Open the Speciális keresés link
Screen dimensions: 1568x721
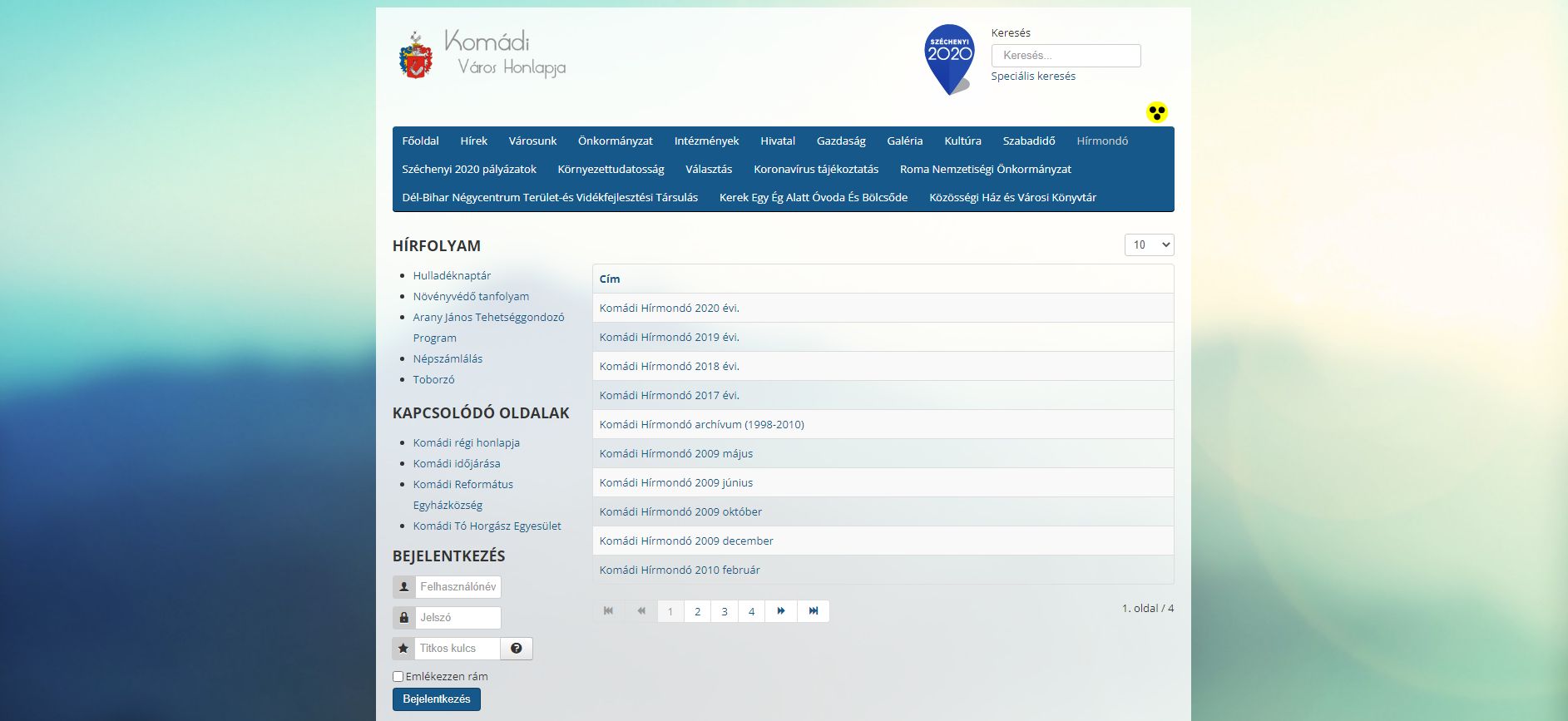point(1033,76)
